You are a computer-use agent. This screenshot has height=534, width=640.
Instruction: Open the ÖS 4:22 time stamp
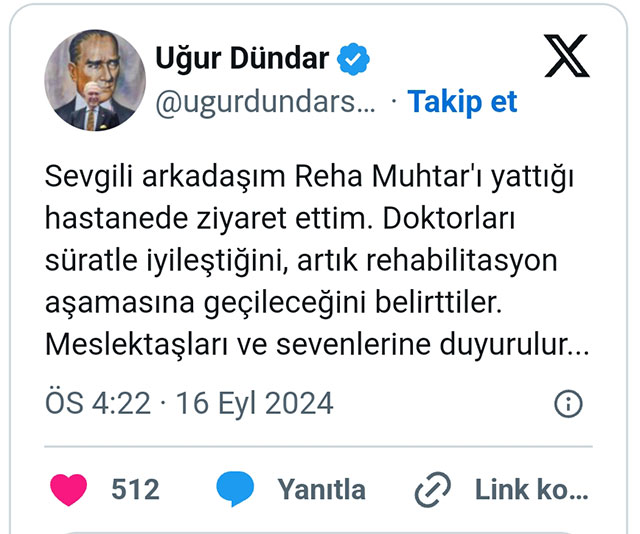pos(98,403)
